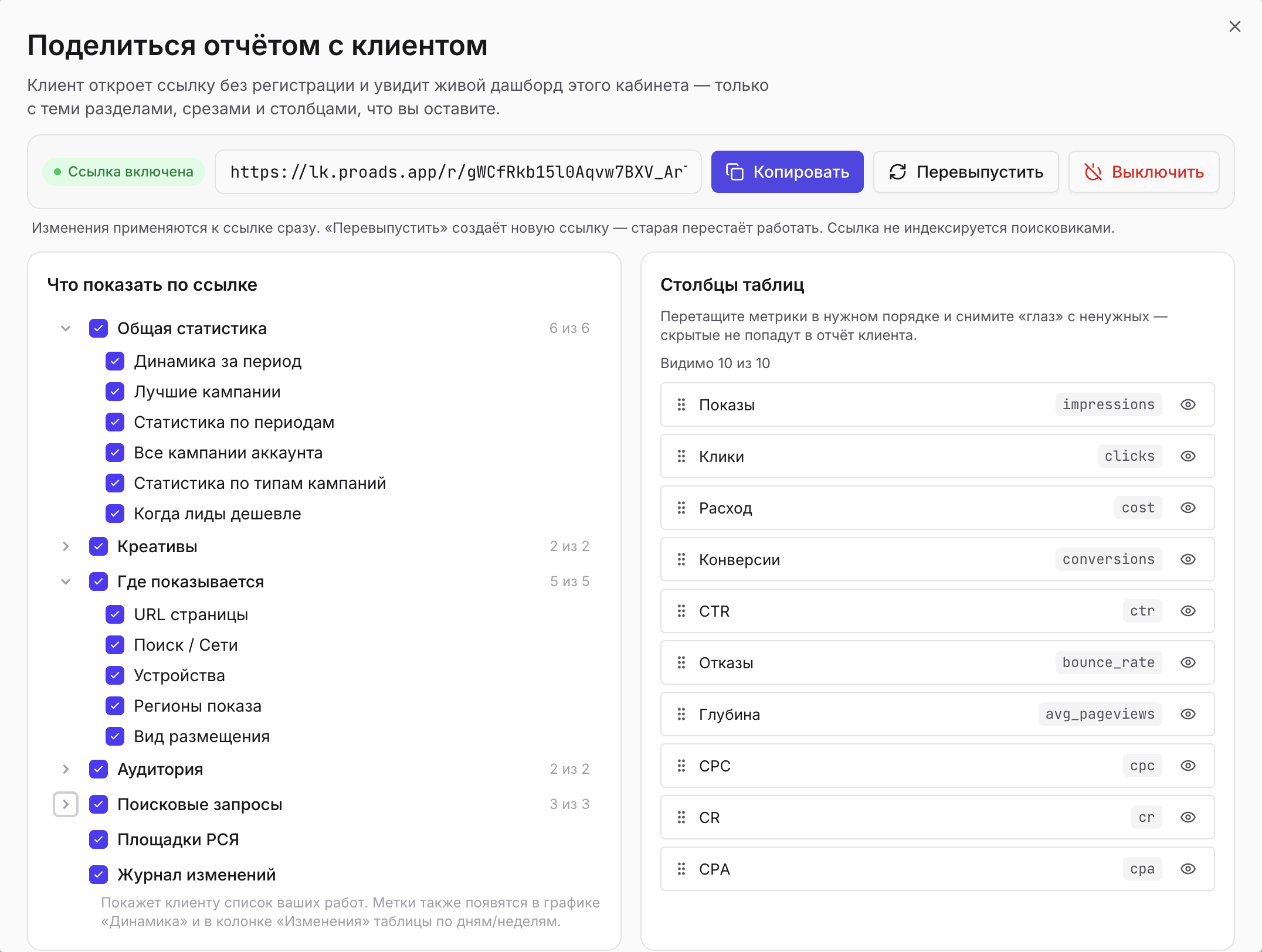Uncheck Динамика за период checkbox
This screenshot has width=1262, height=952.
(x=115, y=361)
